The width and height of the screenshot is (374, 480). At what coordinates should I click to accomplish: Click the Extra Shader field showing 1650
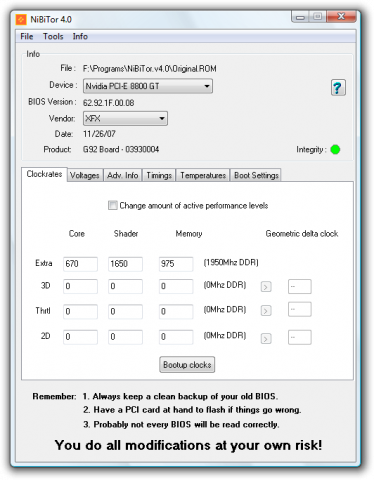click(x=125, y=264)
